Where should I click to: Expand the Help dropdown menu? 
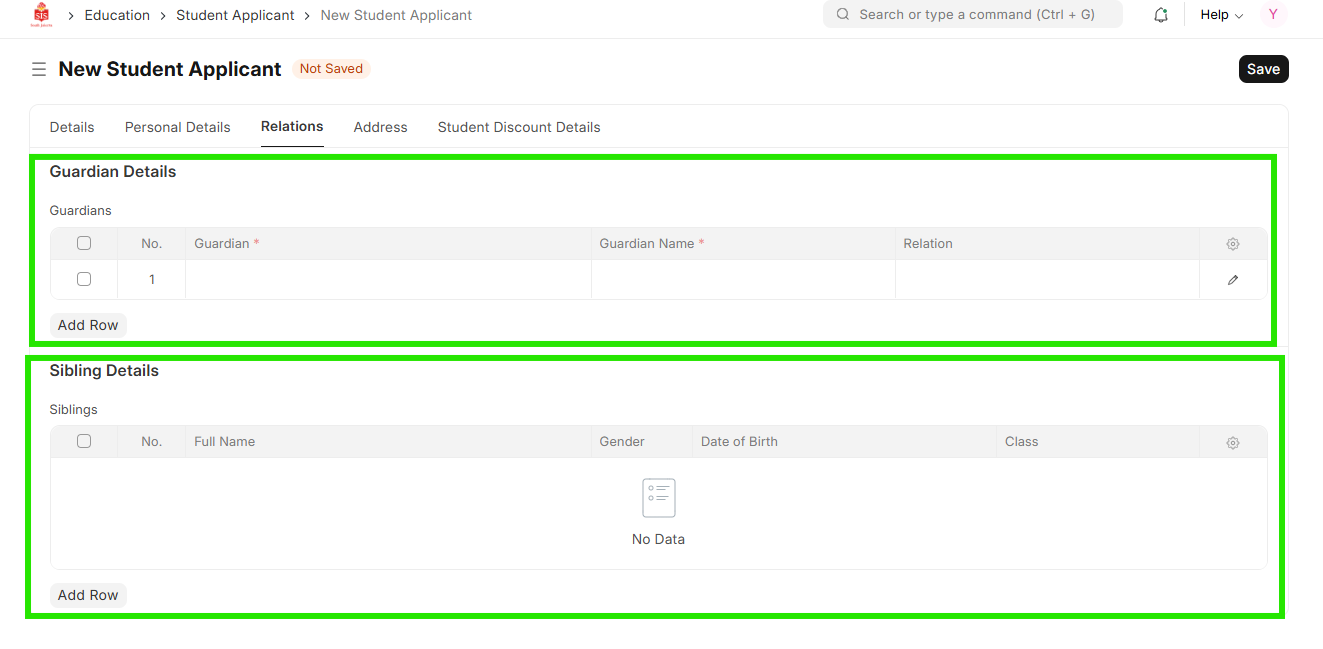click(x=1221, y=15)
